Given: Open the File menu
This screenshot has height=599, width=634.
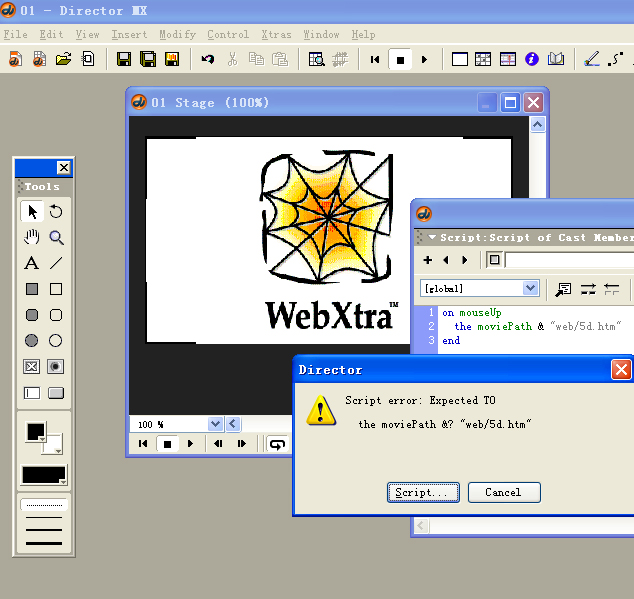Looking at the screenshot, I should coord(16,34).
